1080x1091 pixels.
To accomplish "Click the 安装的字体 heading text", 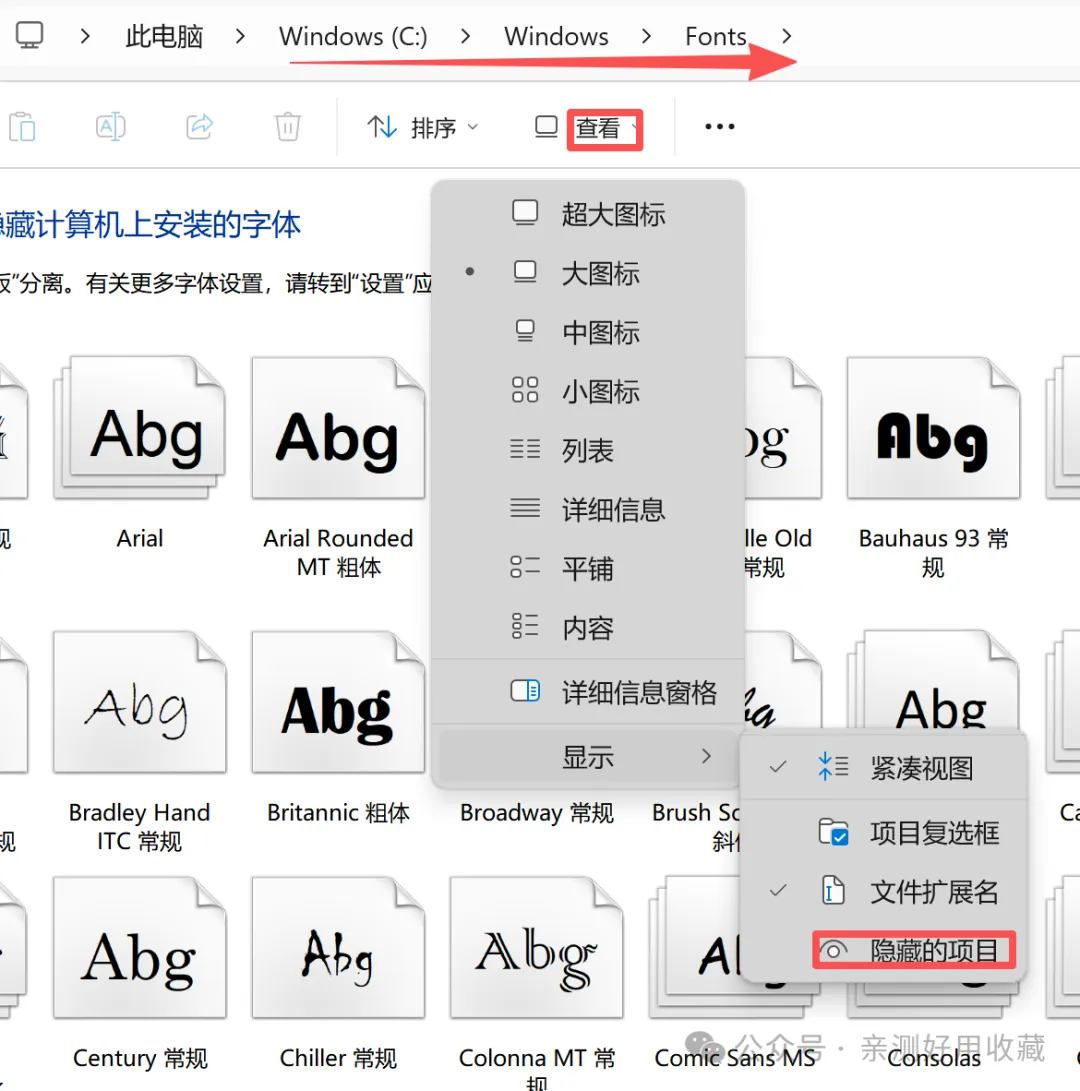I will [227, 225].
